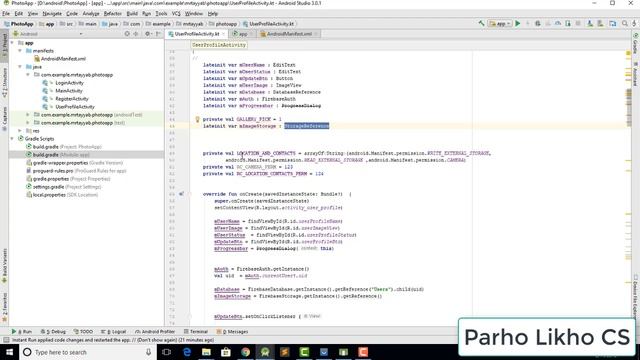Open the VCS menu
This screenshot has width=640, height=360.
[176, 13]
